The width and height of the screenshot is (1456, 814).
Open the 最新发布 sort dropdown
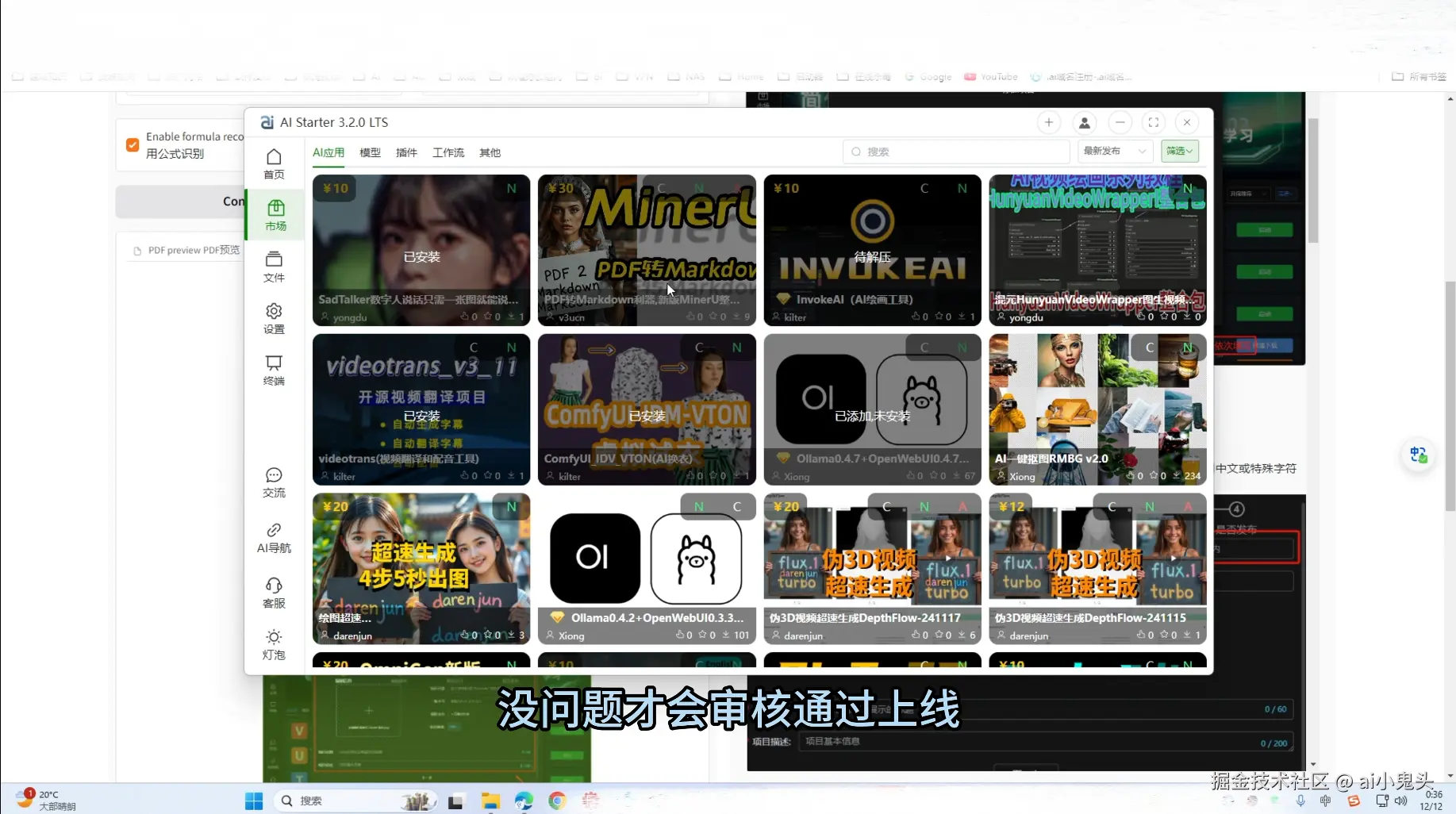pyautogui.click(x=1115, y=151)
